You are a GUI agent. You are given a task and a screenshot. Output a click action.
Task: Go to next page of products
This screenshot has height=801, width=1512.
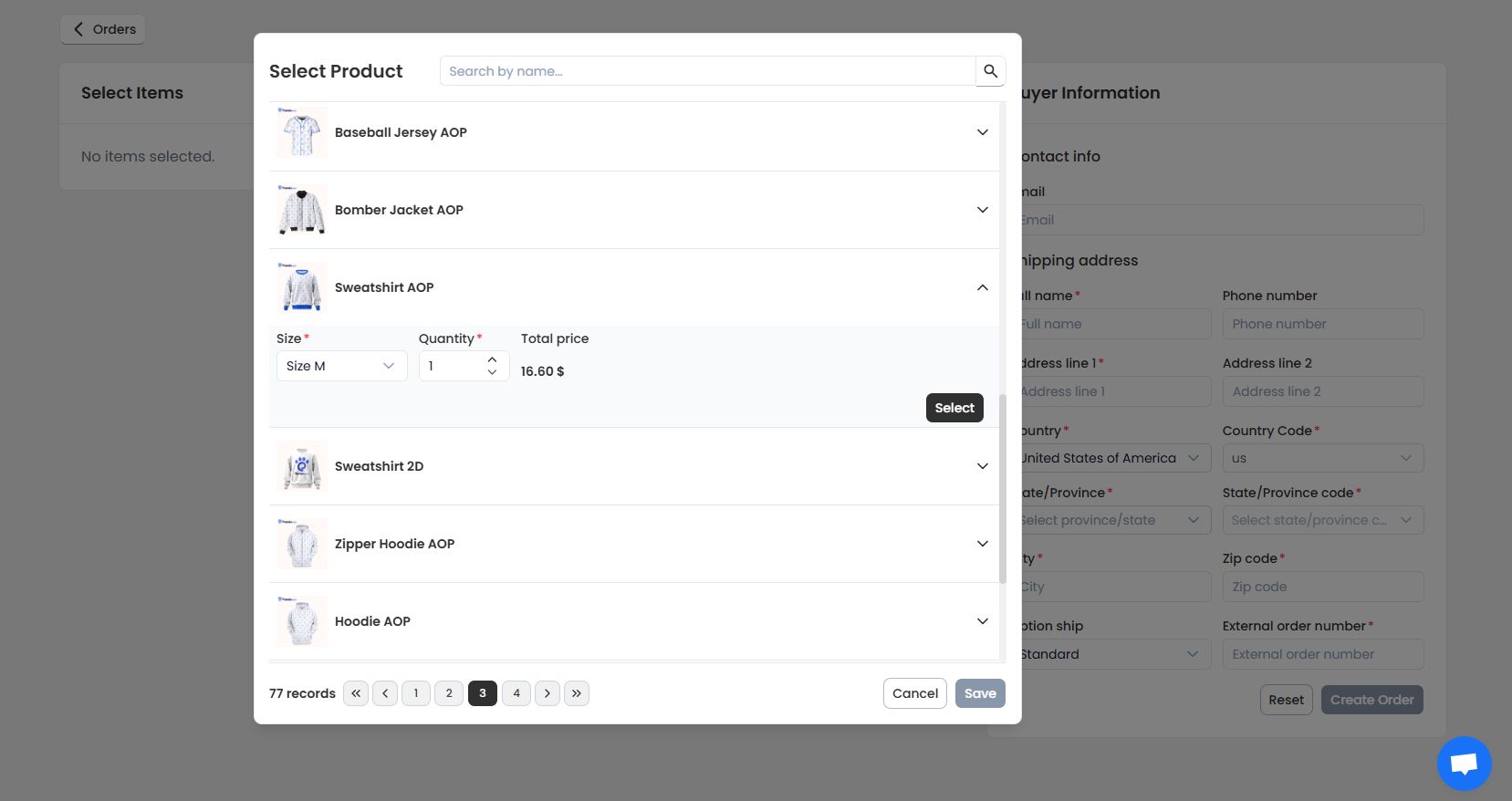click(x=547, y=693)
